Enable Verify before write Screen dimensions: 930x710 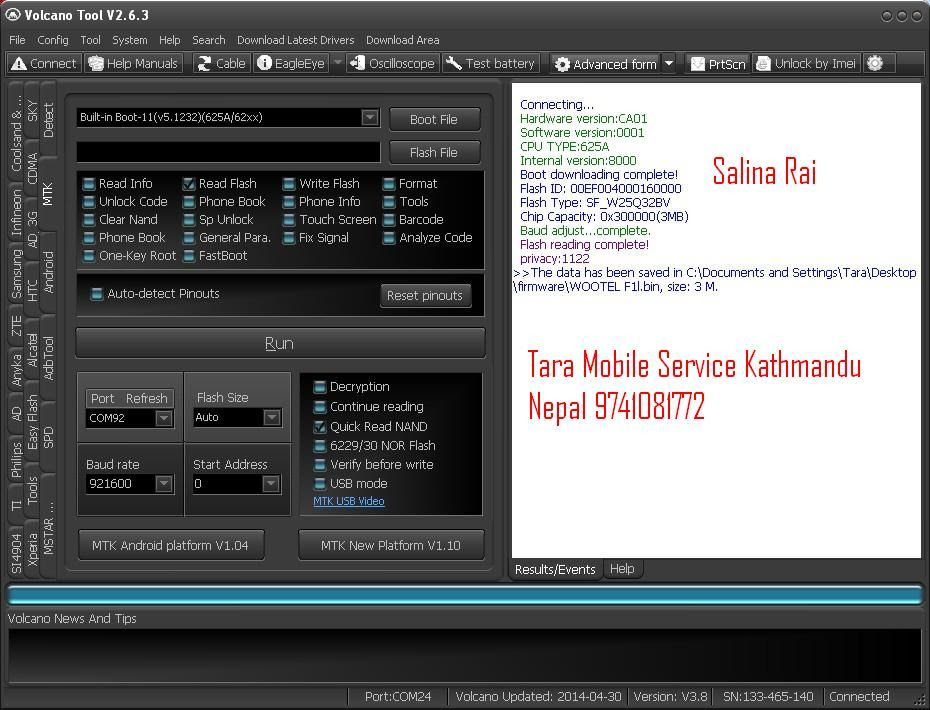click(x=320, y=464)
